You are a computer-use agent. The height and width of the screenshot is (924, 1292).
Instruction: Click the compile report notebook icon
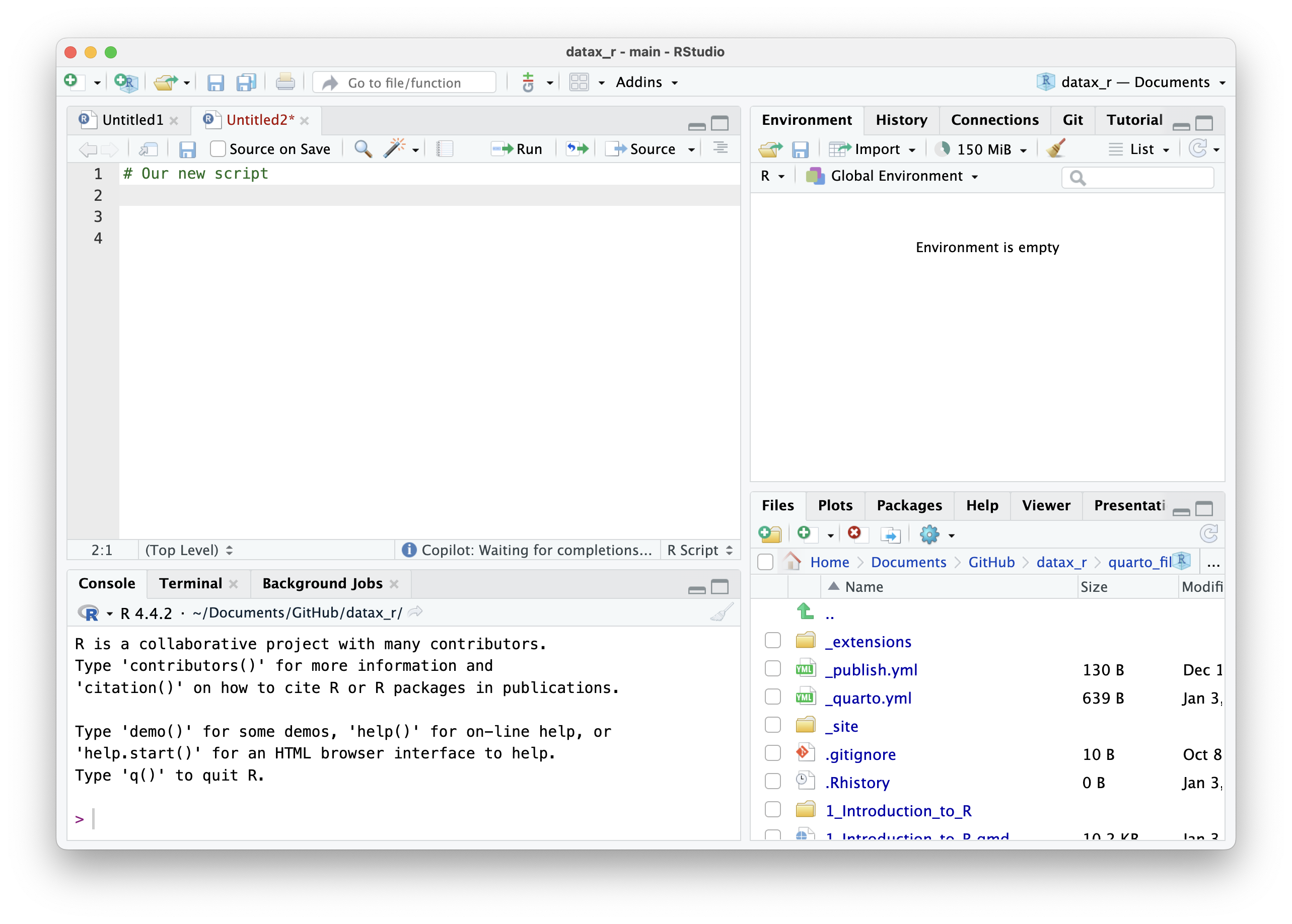pos(445,149)
